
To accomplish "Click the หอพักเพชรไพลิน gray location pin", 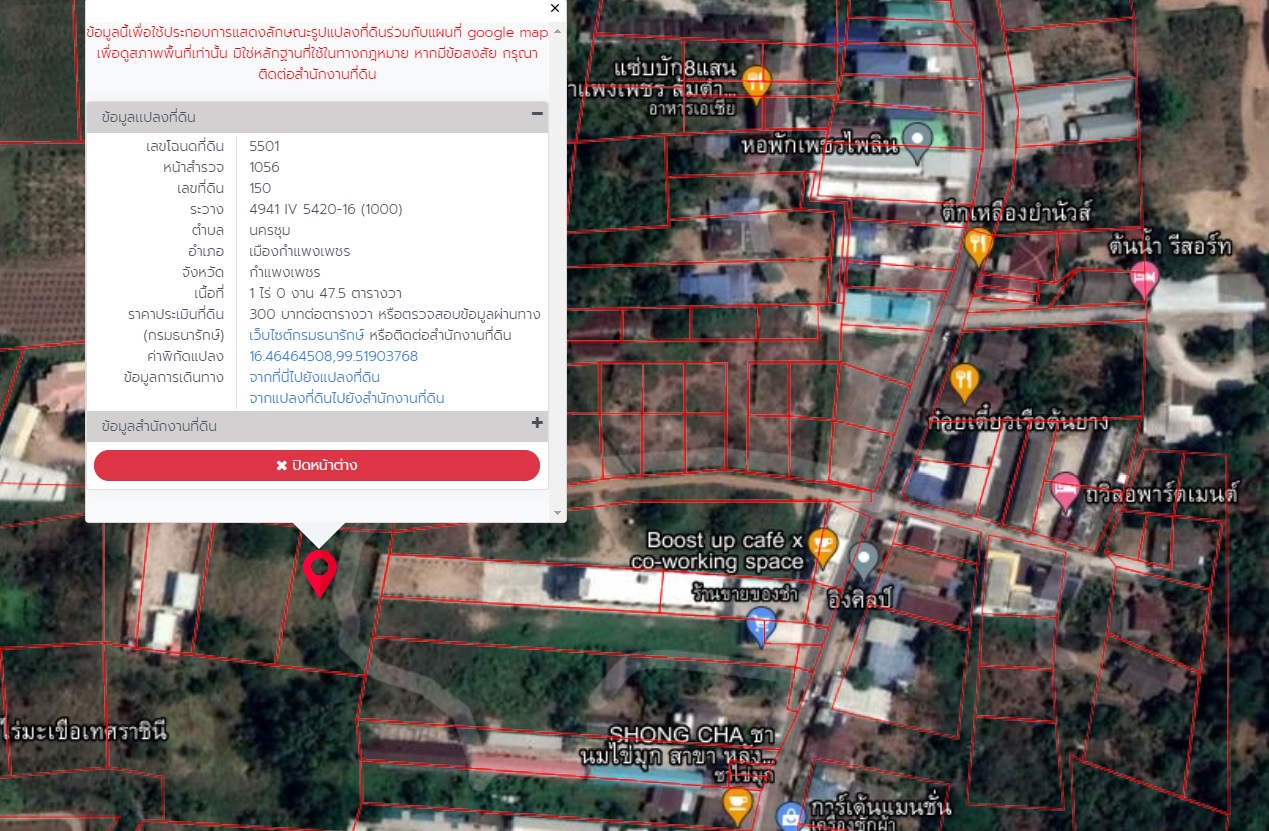I will (x=917, y=142).
